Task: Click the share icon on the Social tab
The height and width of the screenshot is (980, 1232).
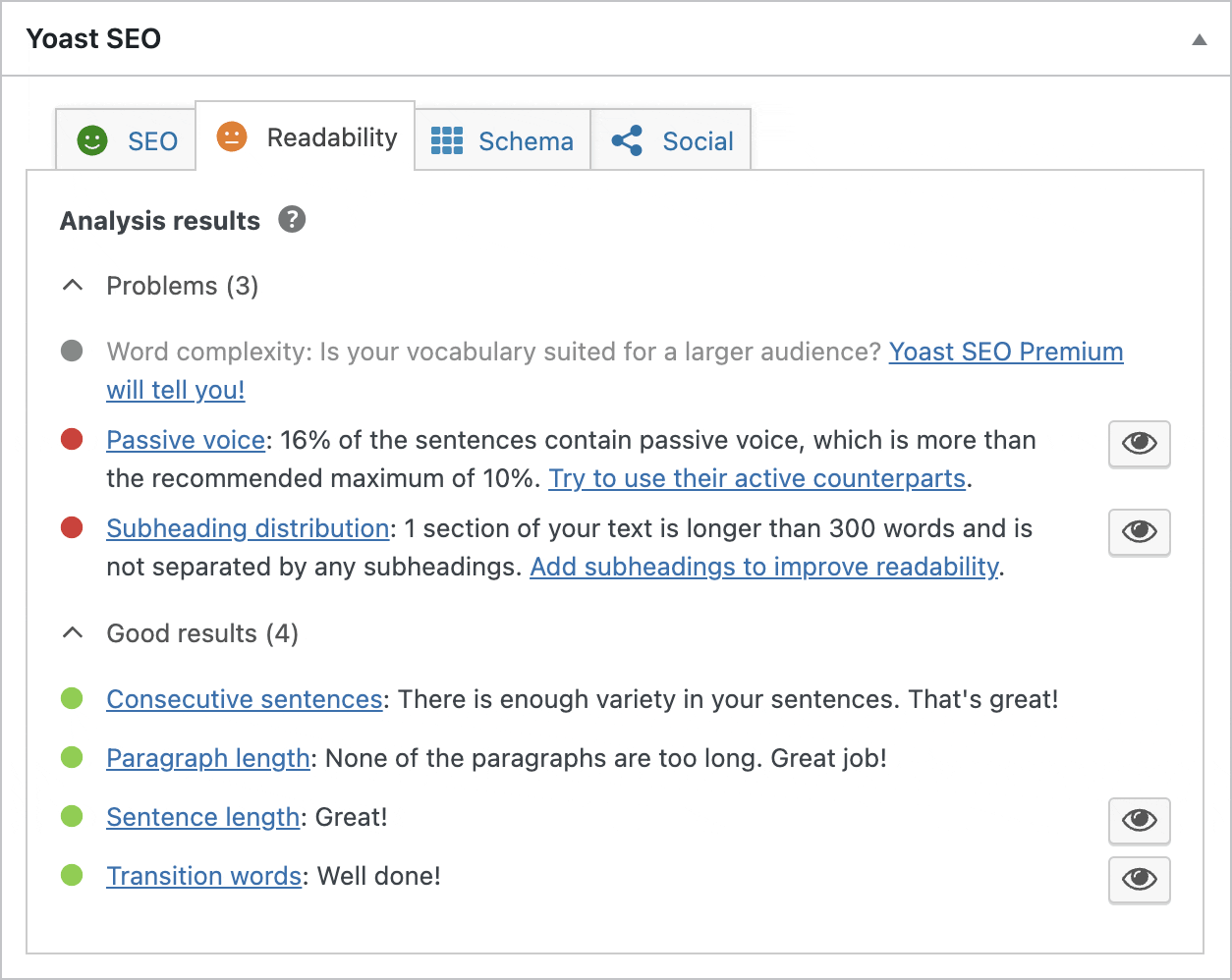Action: (626, 140)
